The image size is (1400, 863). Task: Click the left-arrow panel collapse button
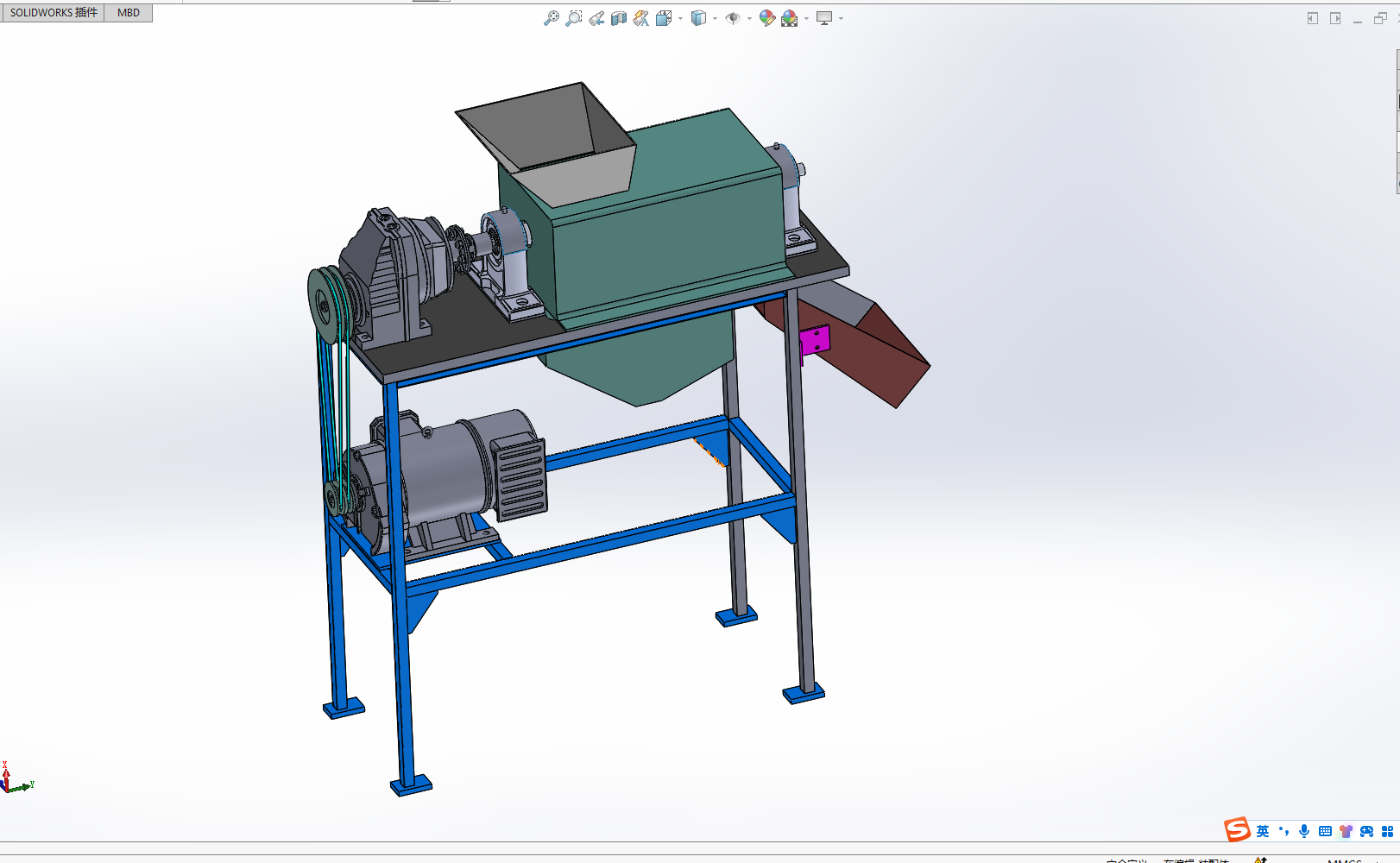coord(1313,18)
